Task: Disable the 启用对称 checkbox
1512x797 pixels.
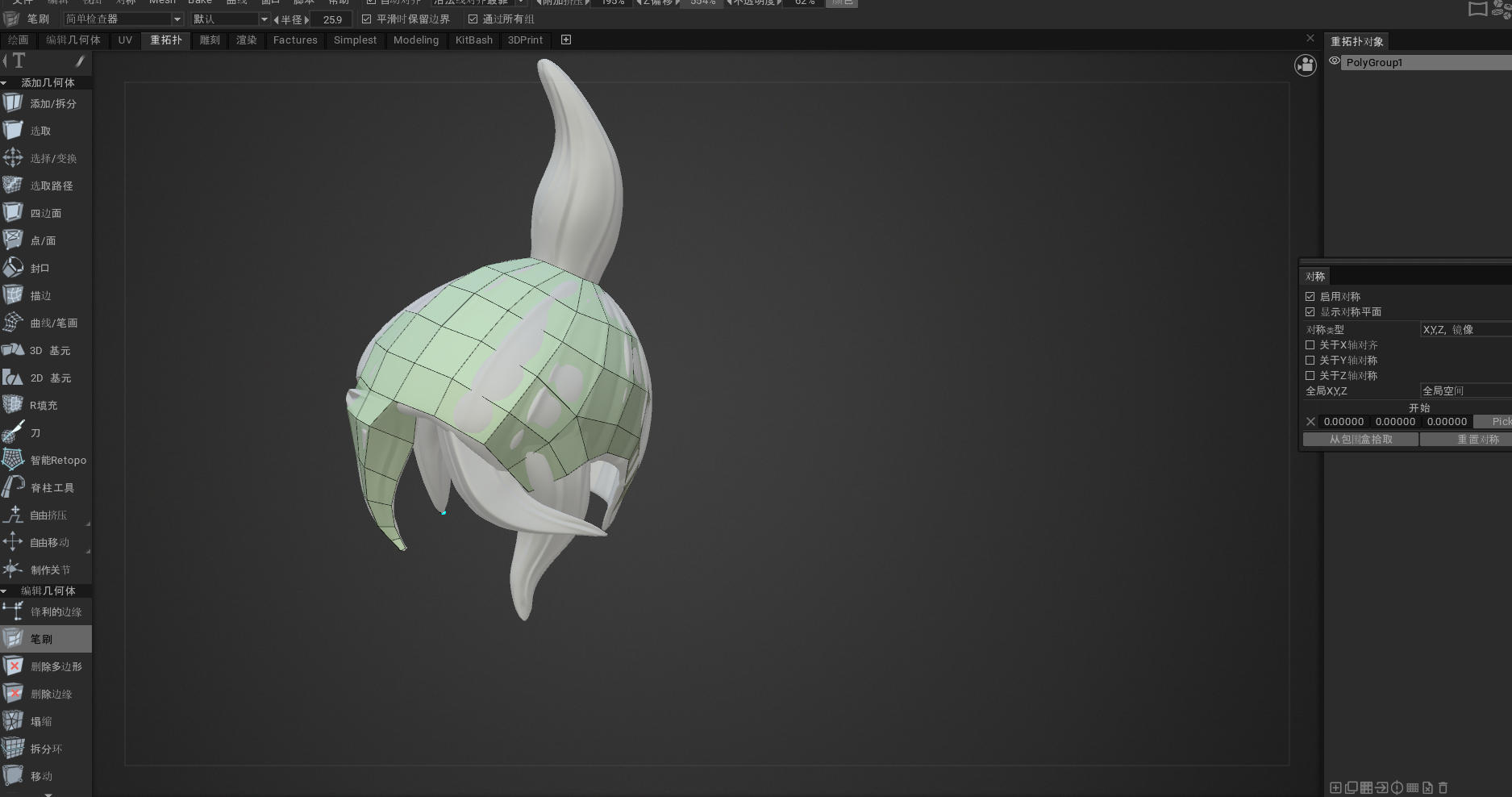Action: tap(1310, 297)
